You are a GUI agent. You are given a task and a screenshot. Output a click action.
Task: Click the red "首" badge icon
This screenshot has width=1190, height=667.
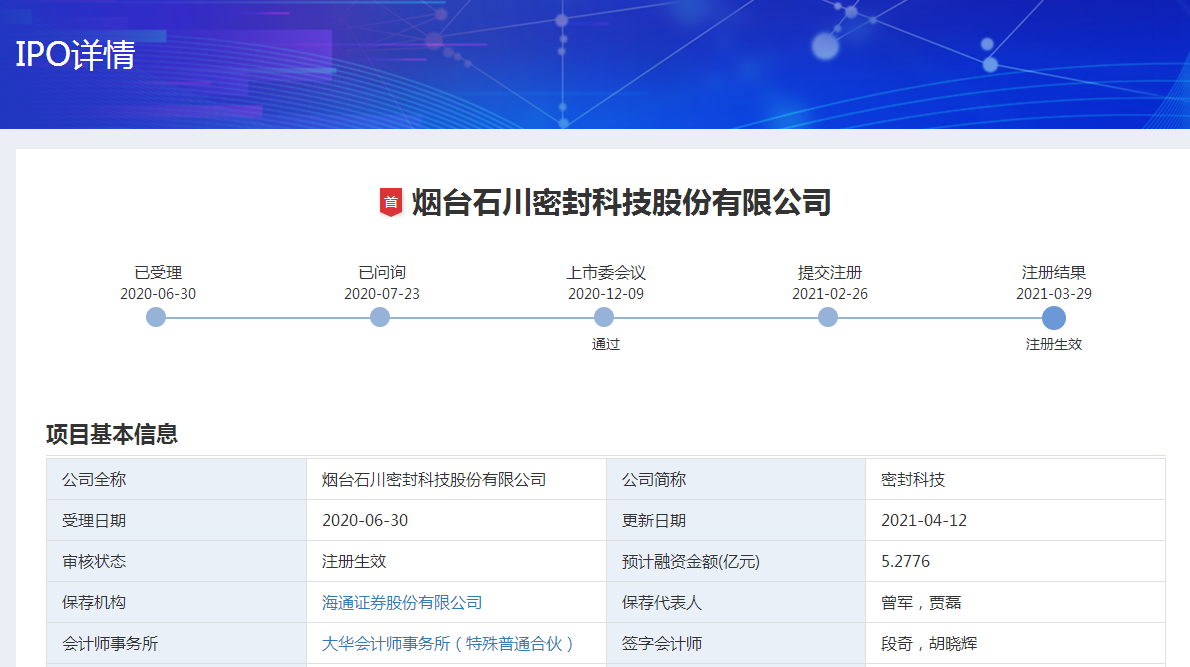391,202
